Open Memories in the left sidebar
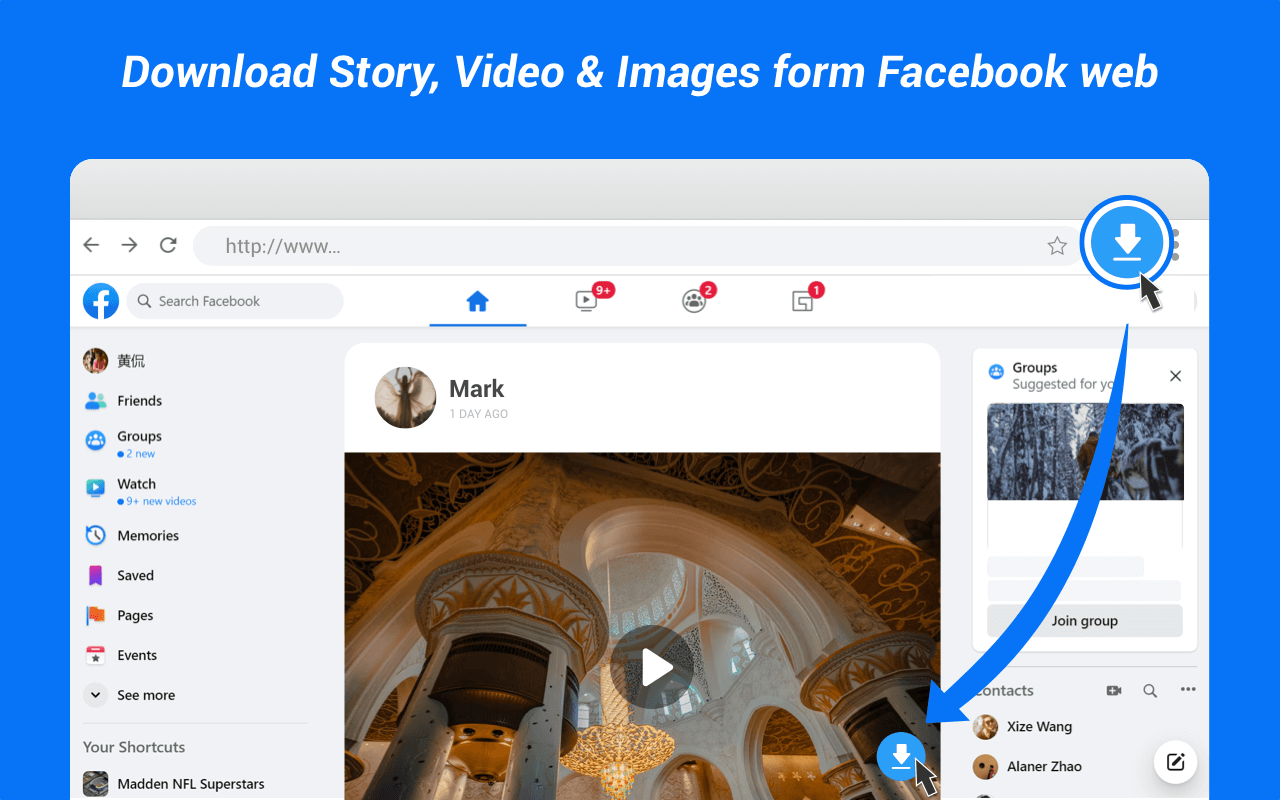The image size is (1280, 800). pos(131,536)
